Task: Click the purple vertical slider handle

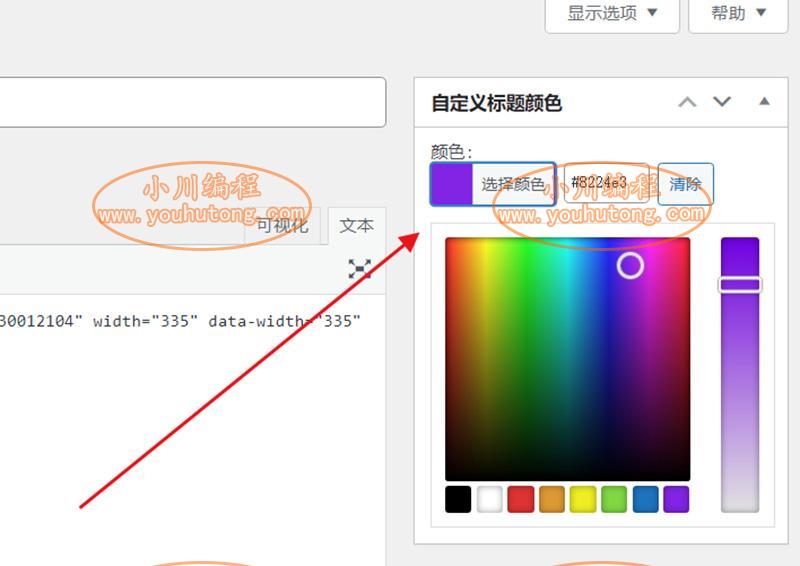Action: [740, 285]
